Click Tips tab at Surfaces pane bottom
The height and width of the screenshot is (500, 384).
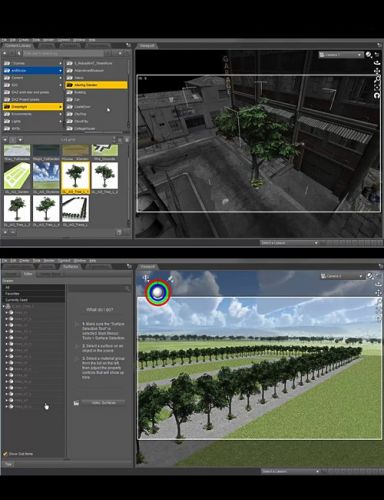click(8, 464)
